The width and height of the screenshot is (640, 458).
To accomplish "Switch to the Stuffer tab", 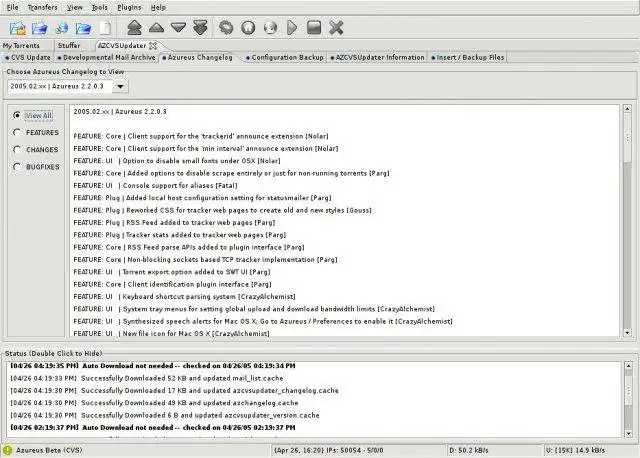I will (x=69, y=46).
